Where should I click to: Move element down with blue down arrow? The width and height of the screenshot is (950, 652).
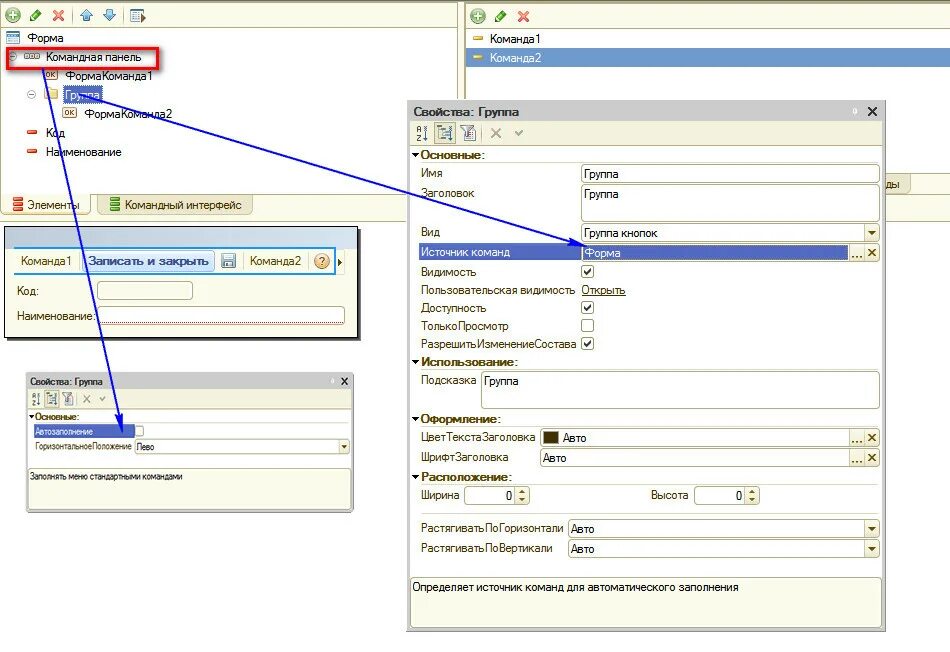pyautogui.click(x=109, y=15)
